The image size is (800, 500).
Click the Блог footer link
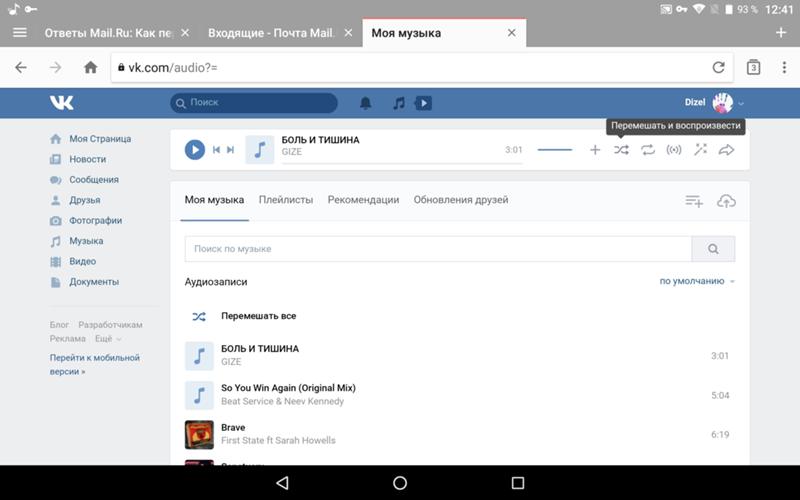[x=59, y=325]
